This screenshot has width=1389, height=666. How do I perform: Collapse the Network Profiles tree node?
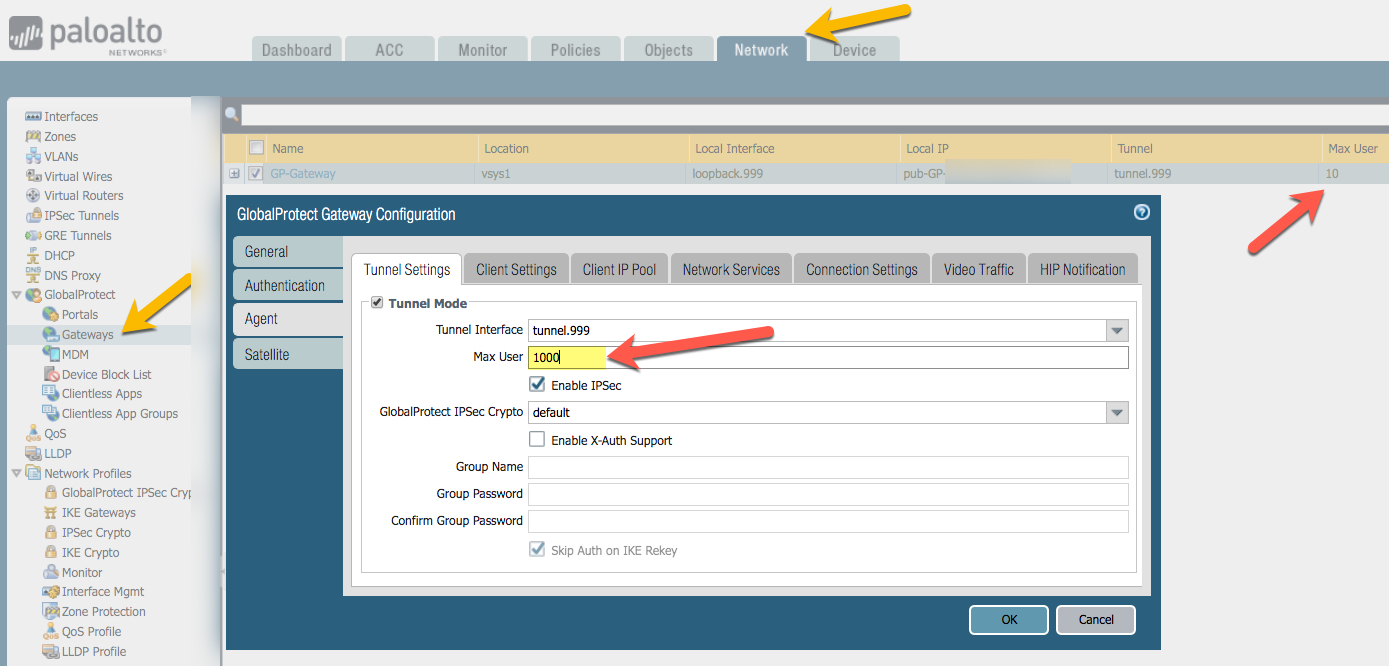tap(16, 473)
